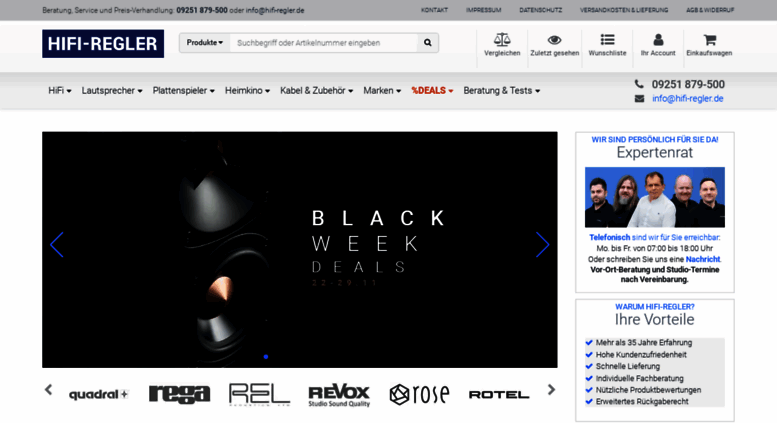Move brand carousel to next logos
The height and width of the screenshot is (423, 777).
click(551, 390)
